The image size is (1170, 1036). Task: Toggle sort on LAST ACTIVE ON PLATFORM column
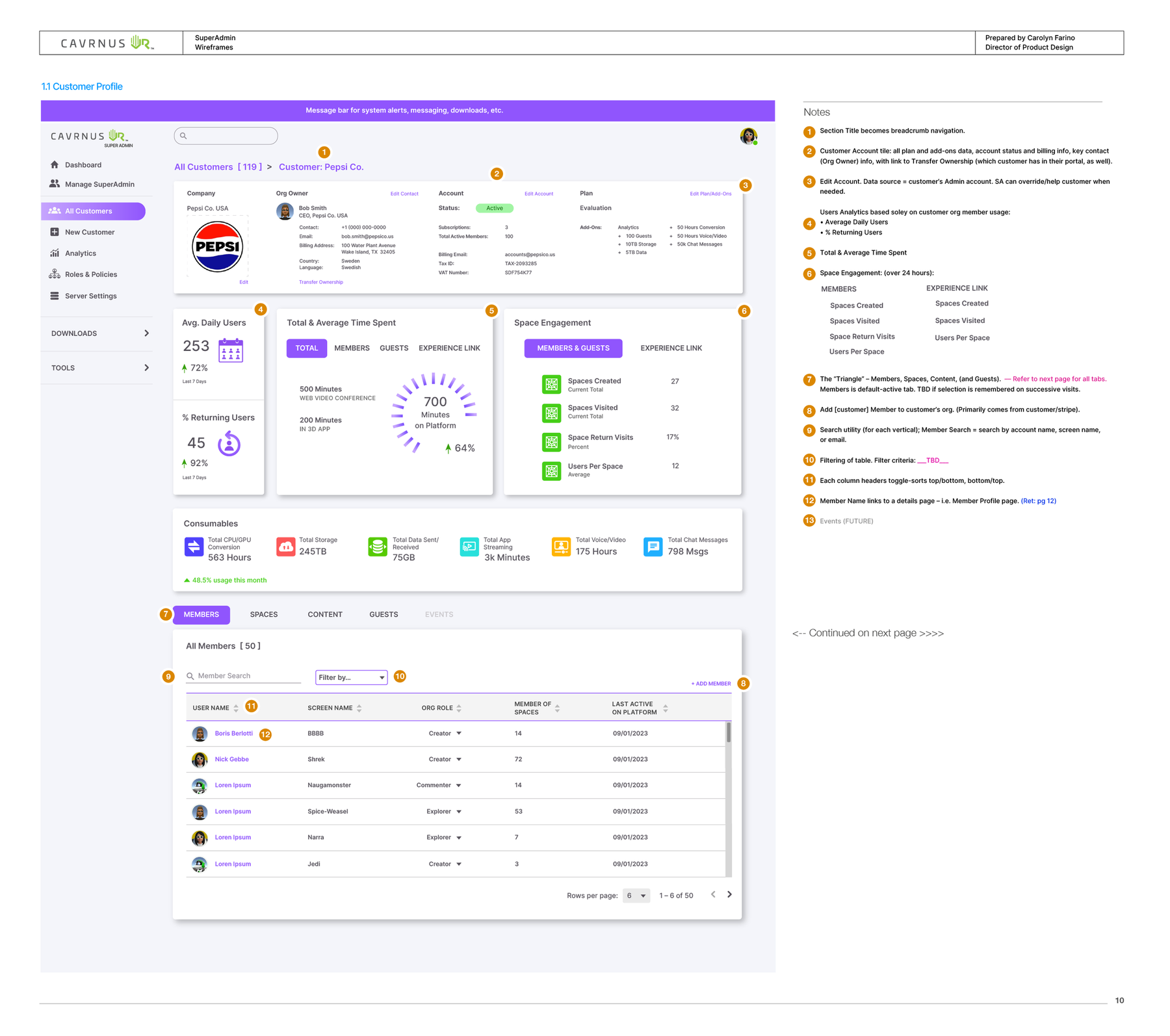pos(665,708)
